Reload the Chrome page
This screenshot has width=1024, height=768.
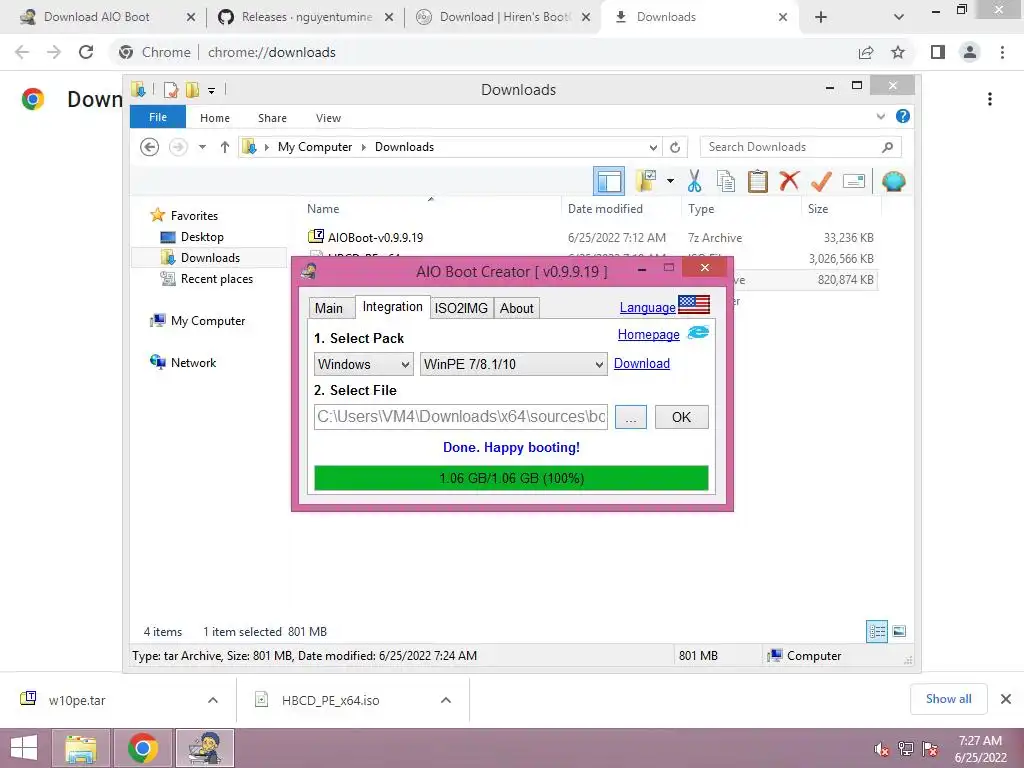coord(86,52)
